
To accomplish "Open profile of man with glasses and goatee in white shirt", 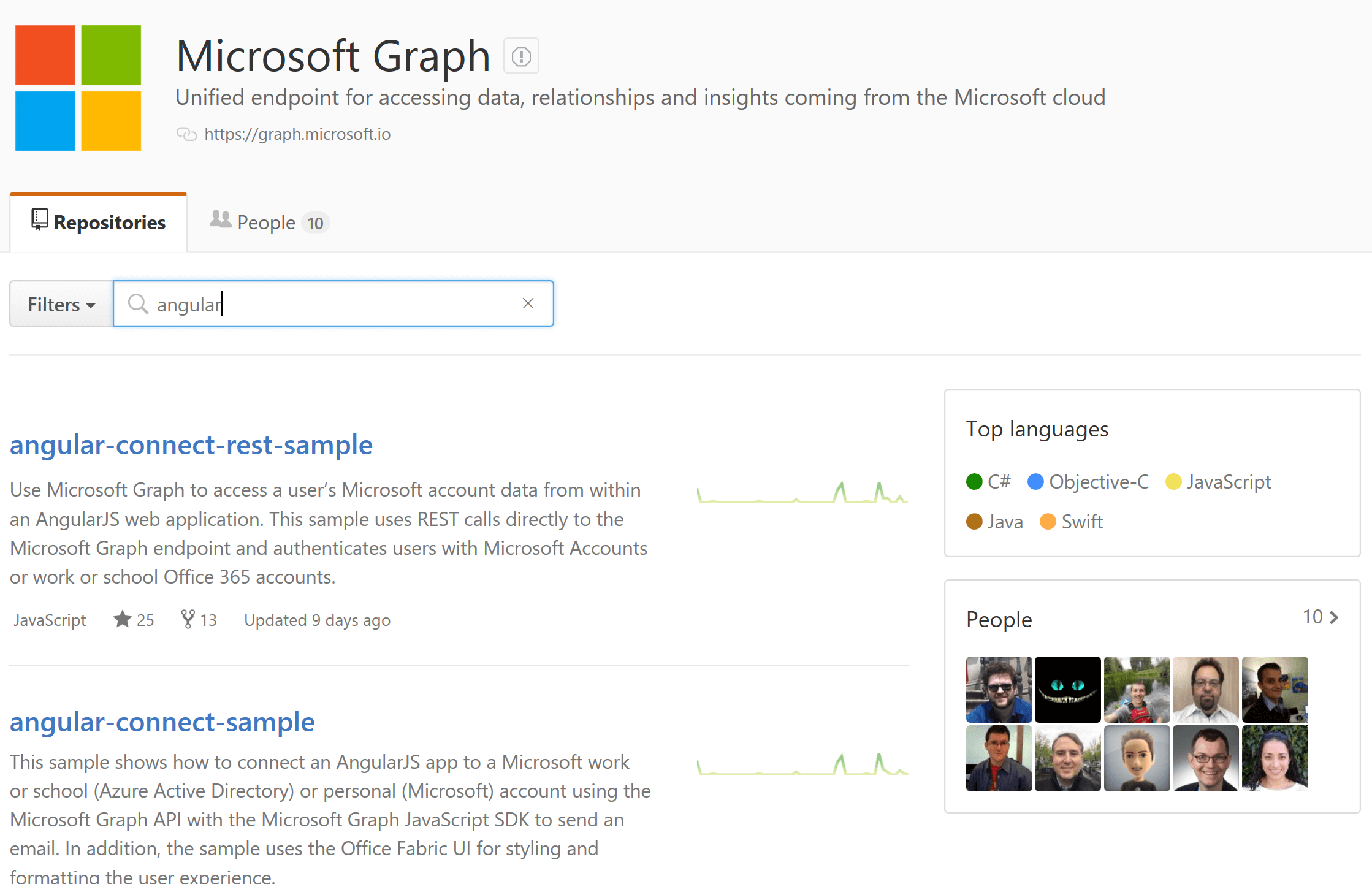I will point(1206,690).
